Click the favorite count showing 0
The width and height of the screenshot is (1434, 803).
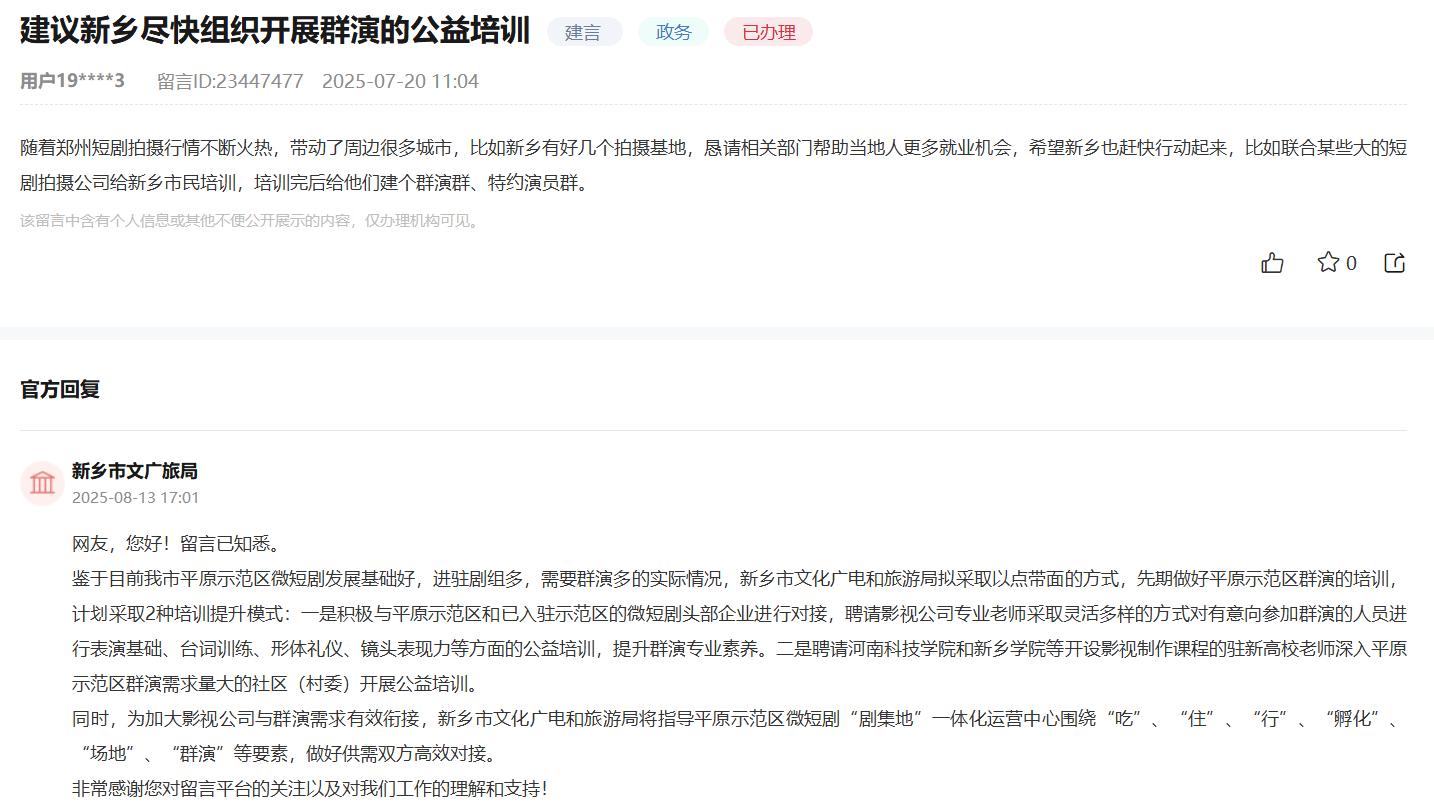[1350, 262]
